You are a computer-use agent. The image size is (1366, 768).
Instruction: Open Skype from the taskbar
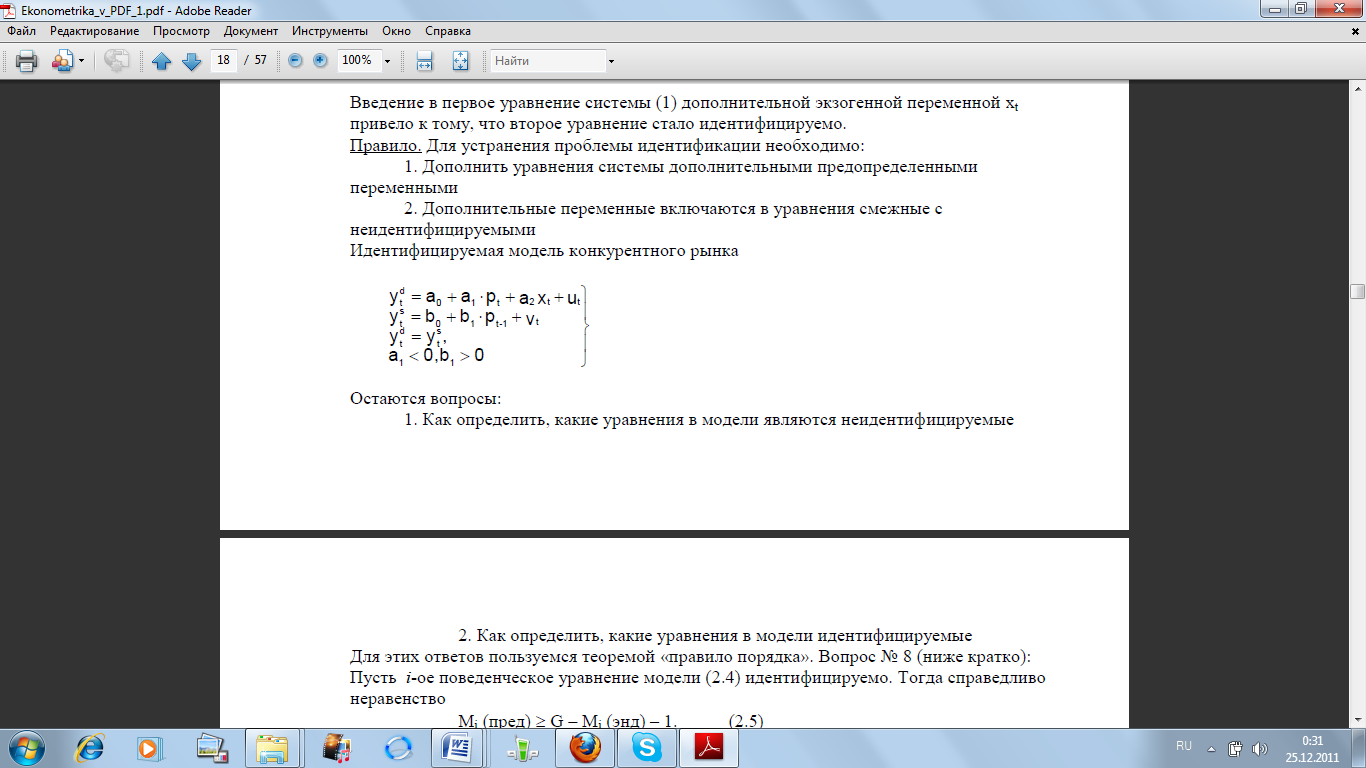[647, 747]
